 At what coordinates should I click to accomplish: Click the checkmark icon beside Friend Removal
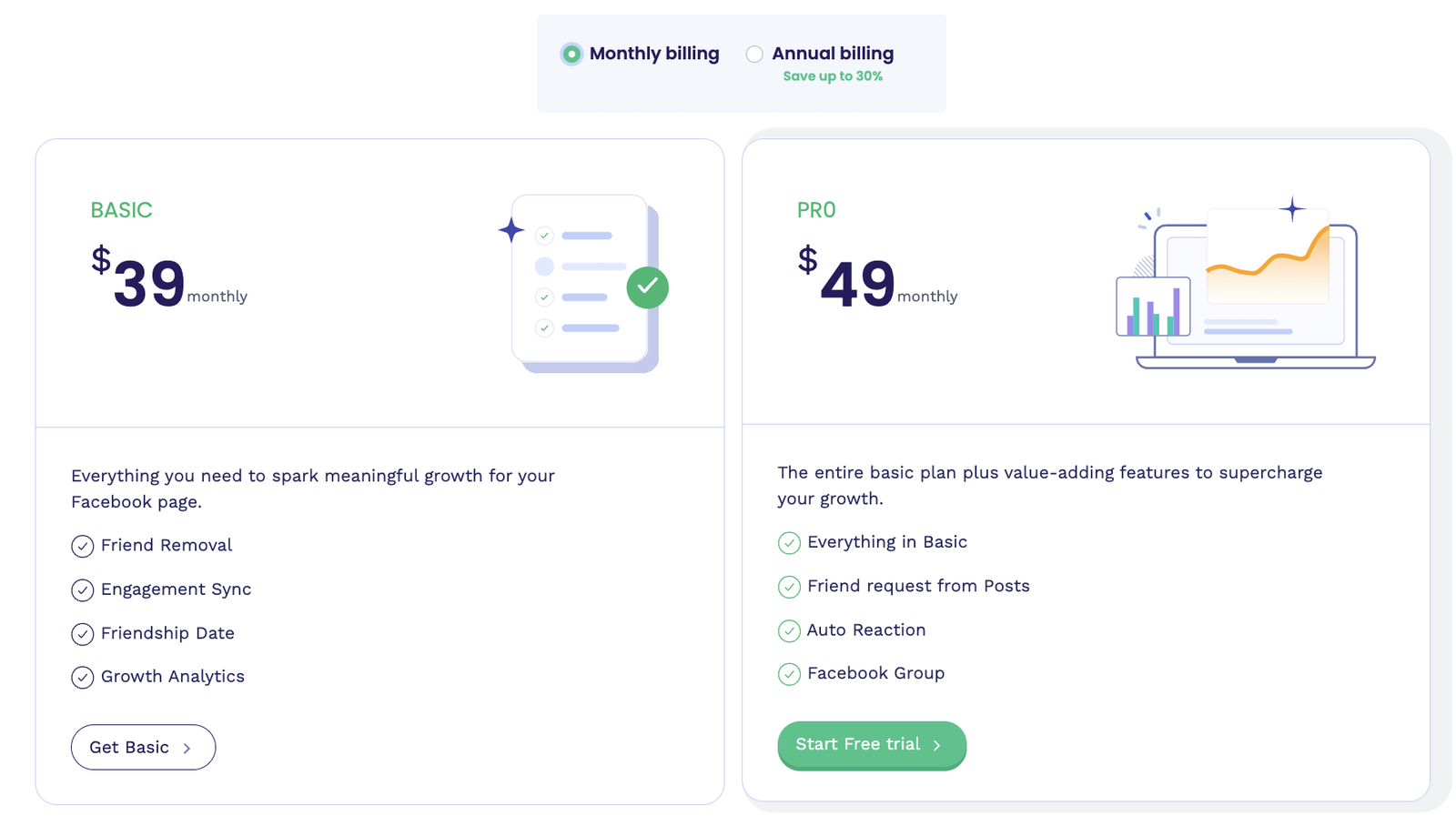point(83,546)
